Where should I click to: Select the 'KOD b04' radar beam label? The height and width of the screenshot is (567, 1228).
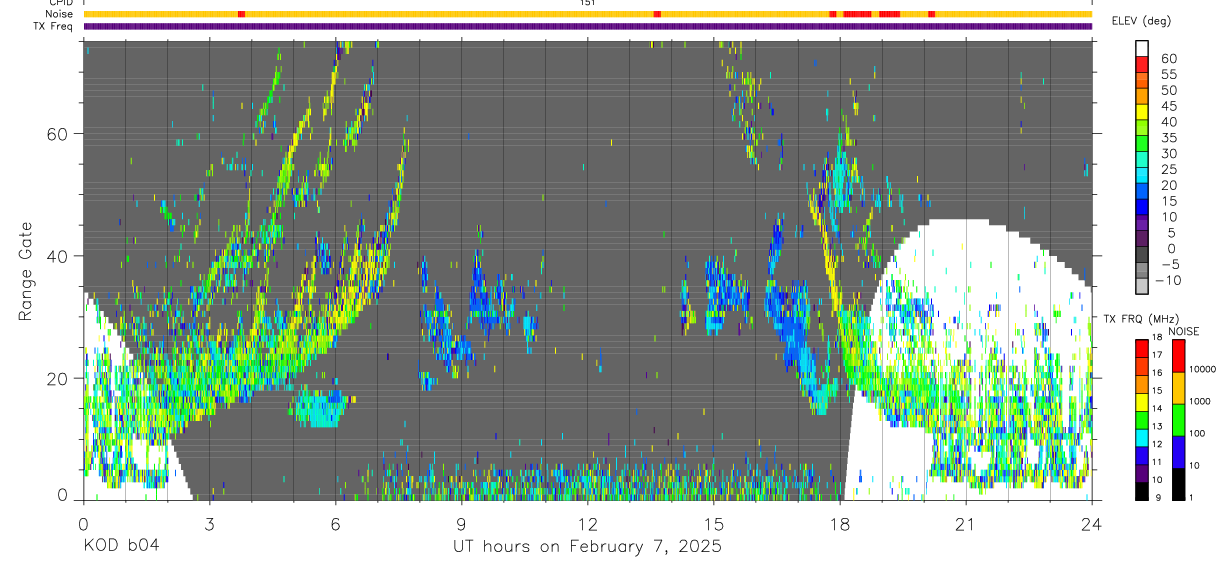(121, 546)
